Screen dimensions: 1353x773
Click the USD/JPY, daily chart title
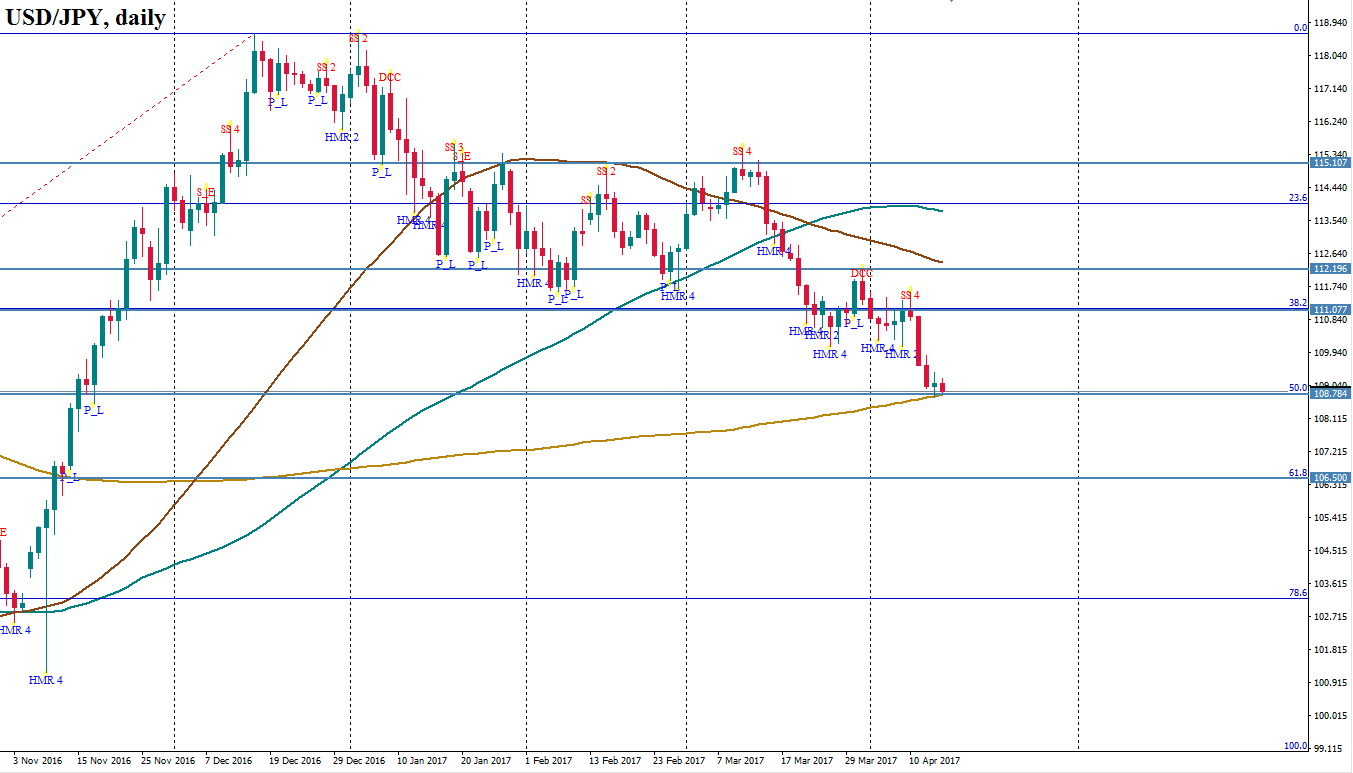coord(87,17)
